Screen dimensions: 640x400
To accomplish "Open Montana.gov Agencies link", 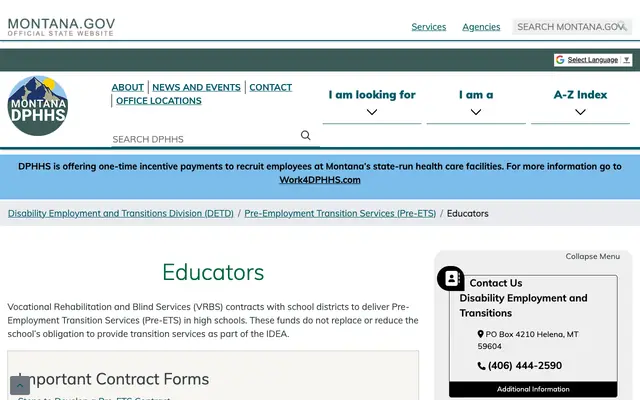I will [x=481, y=27].
